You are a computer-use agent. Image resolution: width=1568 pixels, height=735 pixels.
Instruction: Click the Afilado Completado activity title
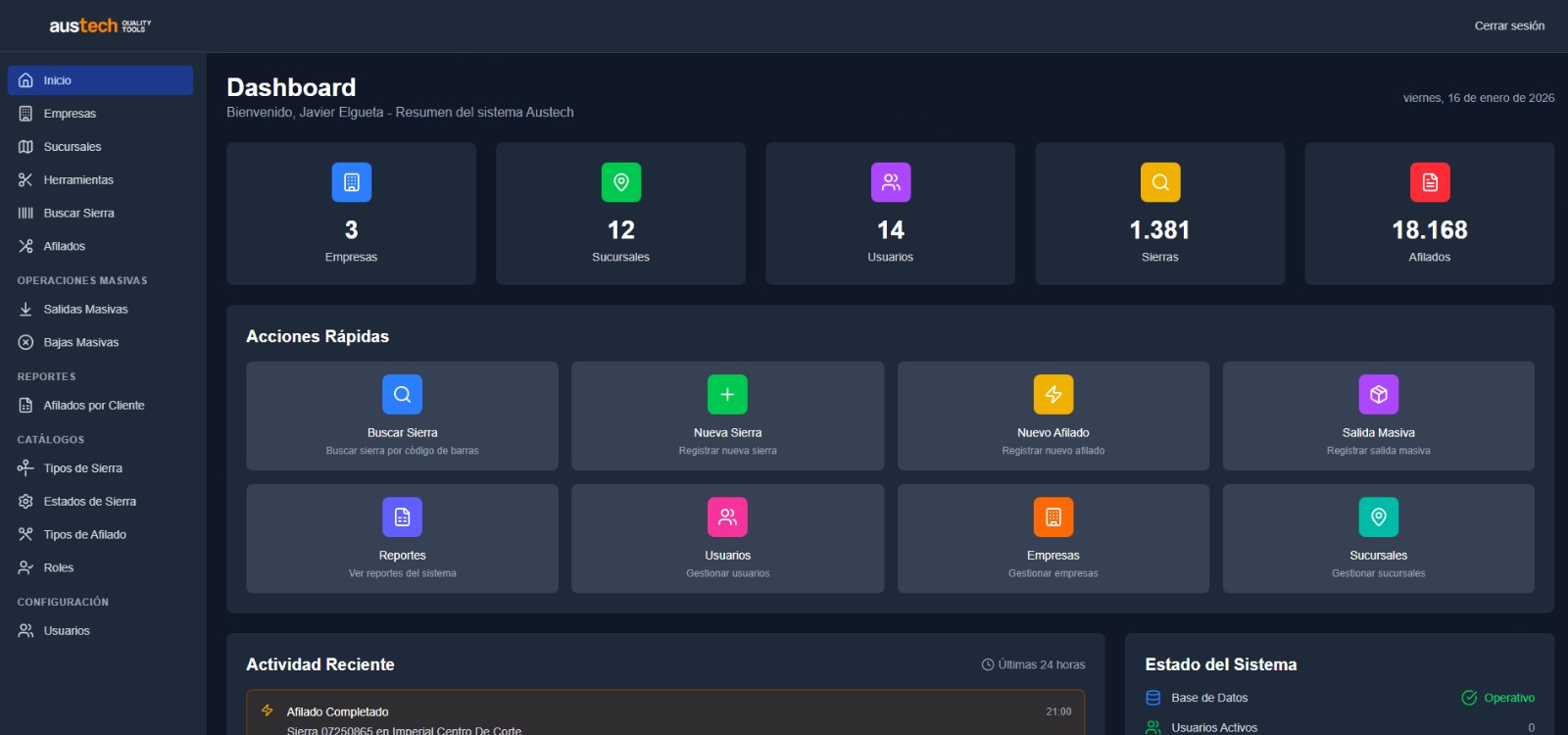pyautogui.click(x=338, y=712)
